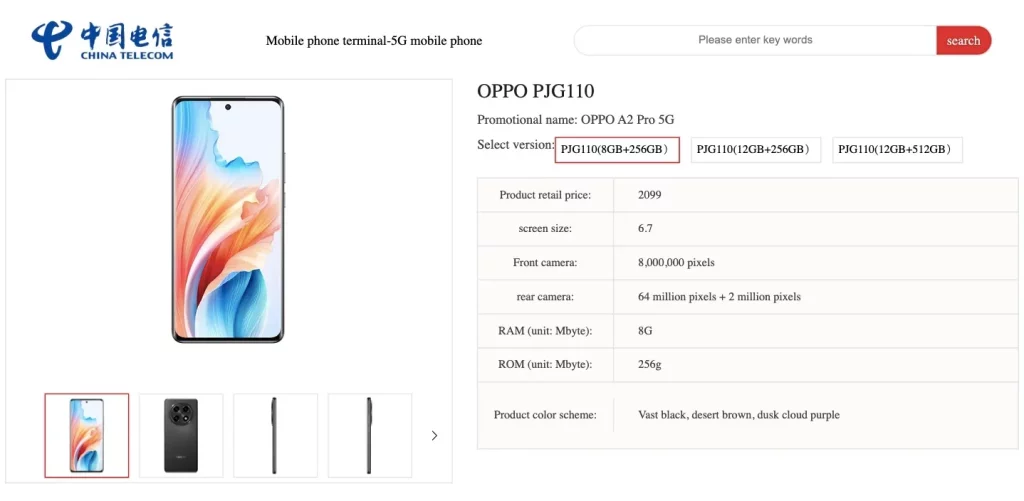Image resolution: width=1024 pixels, height=501 pixels.
Task: Click the China Telecom logo
Action: pos(102,39)
